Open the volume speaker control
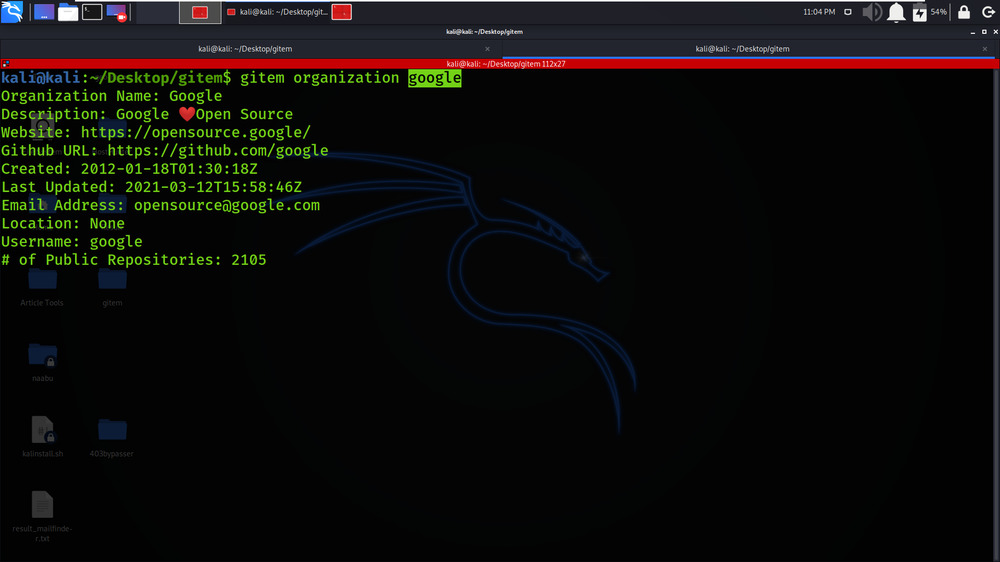 tap(872, 12)
